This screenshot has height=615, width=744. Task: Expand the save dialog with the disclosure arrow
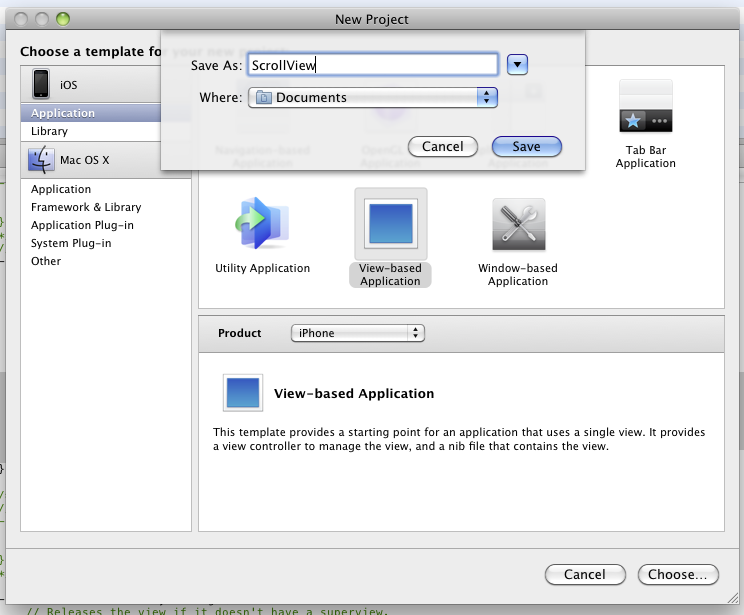[517, 64]
